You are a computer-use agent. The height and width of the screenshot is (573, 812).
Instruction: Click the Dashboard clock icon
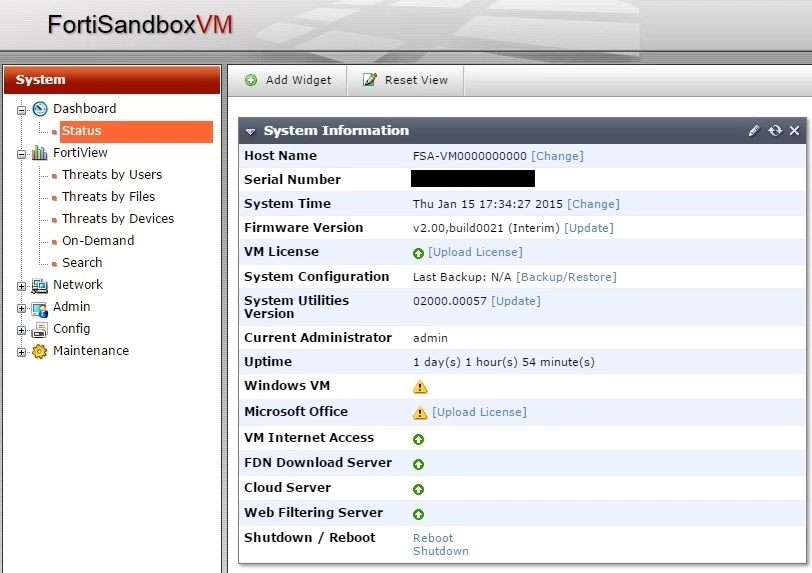pyautogui.click(x=40, y=109)
